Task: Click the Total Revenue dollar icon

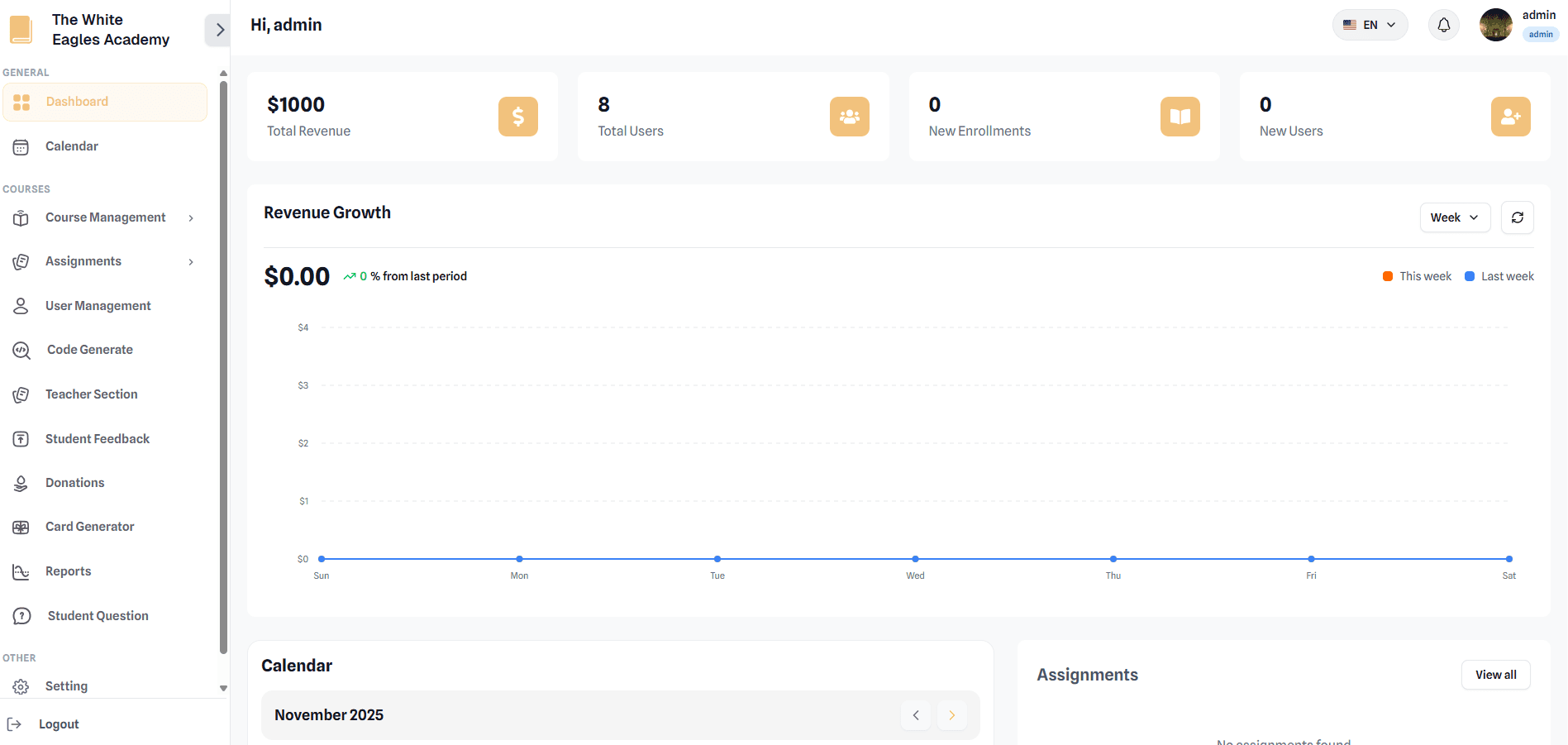Action: click(x=517, y=117)
